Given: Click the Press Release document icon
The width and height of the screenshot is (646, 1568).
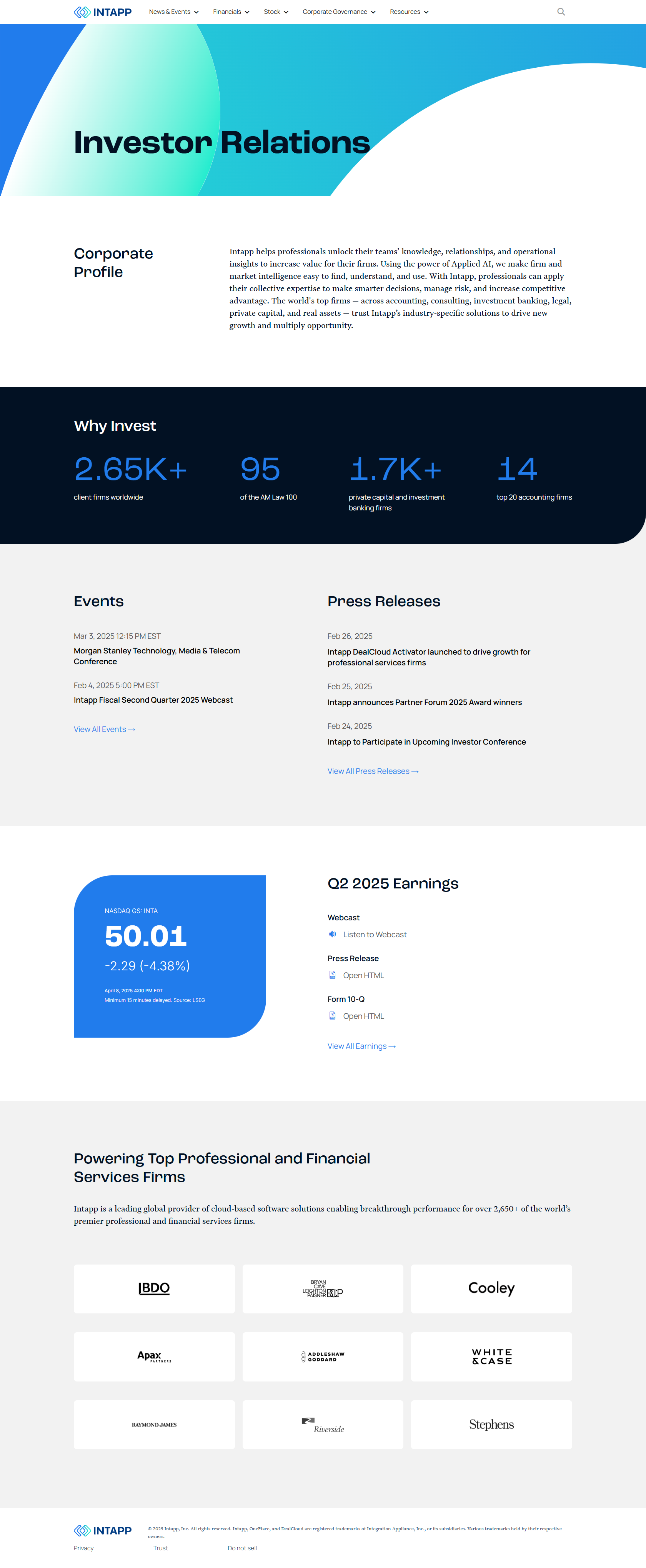Looking at the screenshot, I should (x=333, y=975).
